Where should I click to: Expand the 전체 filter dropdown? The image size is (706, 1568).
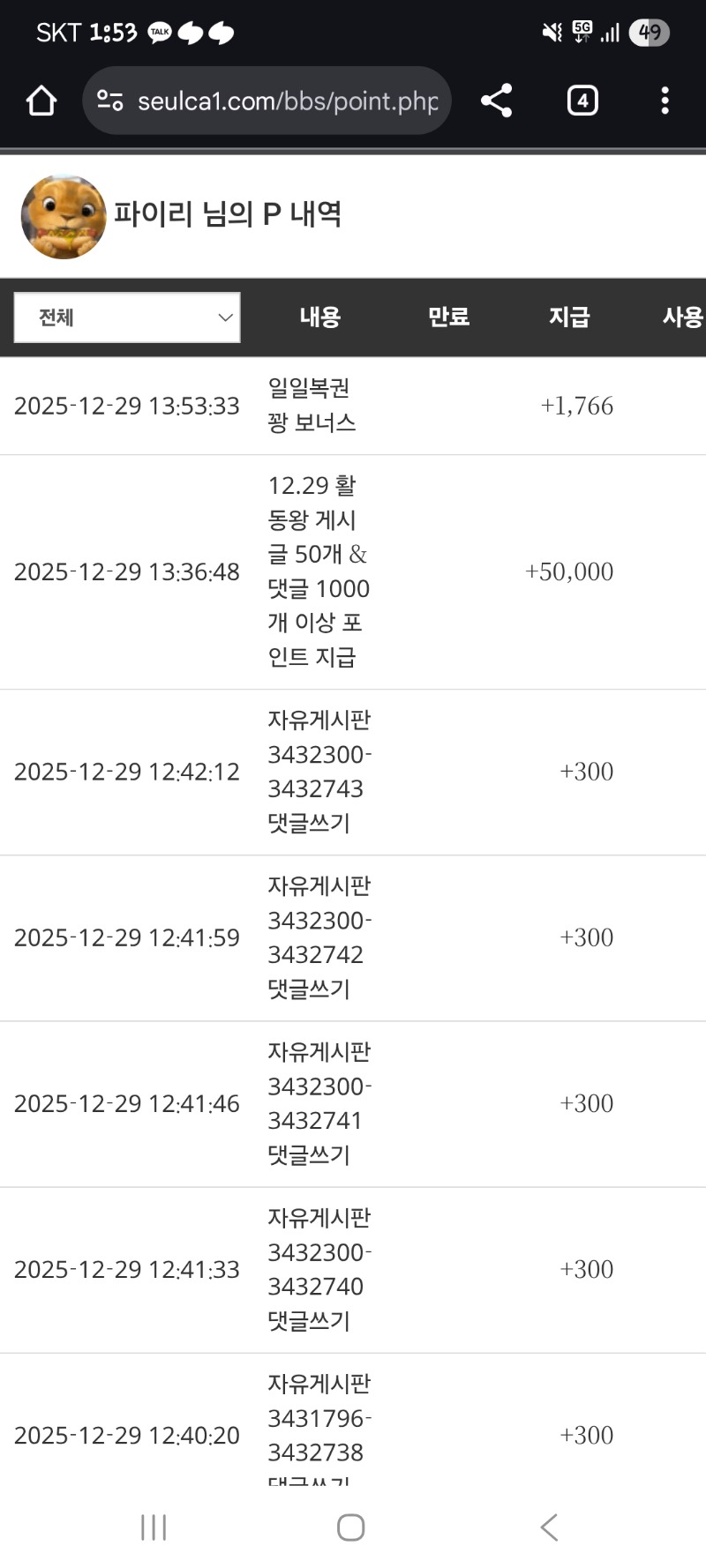click(x=127, y=317)
